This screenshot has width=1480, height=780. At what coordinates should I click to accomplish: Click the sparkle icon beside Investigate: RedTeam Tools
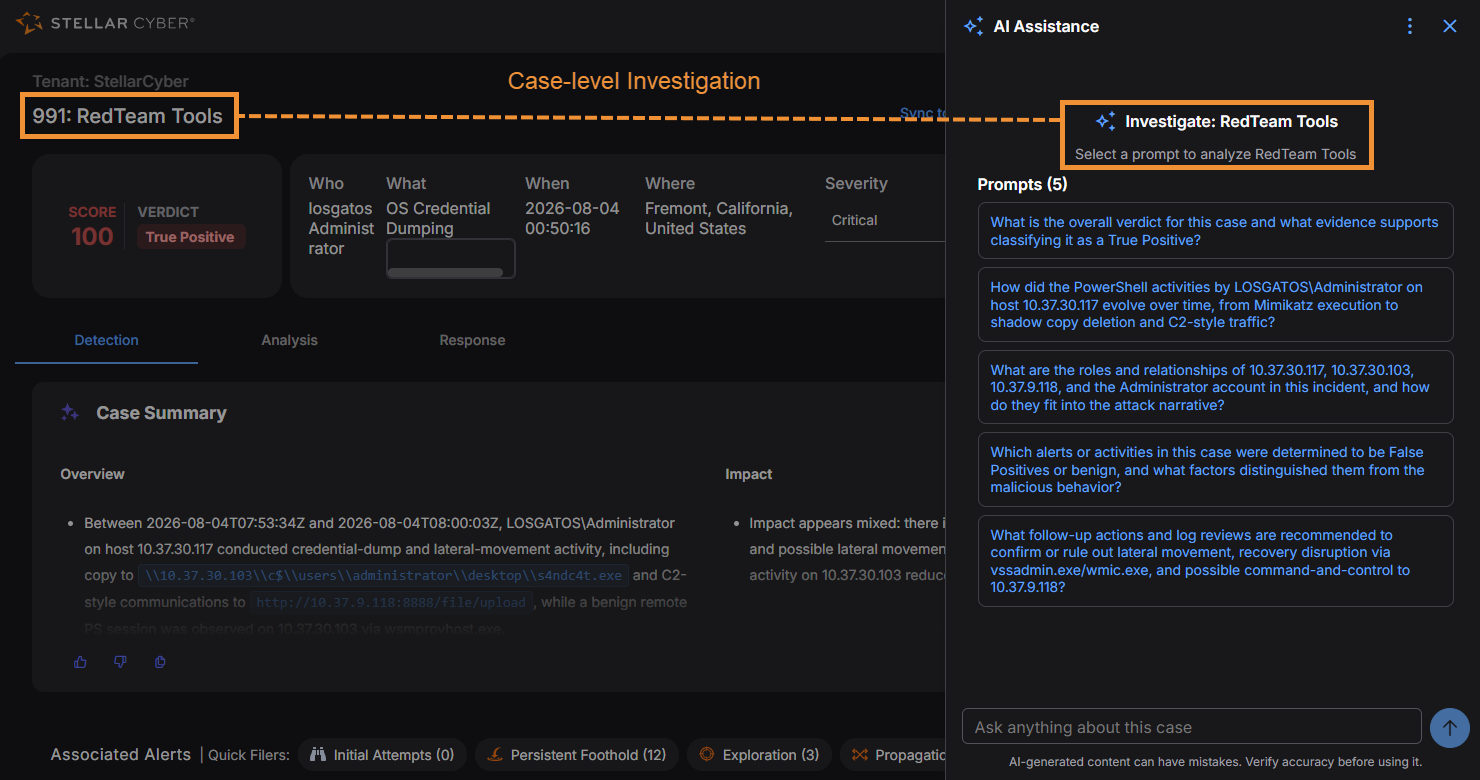click(1105, 122)
